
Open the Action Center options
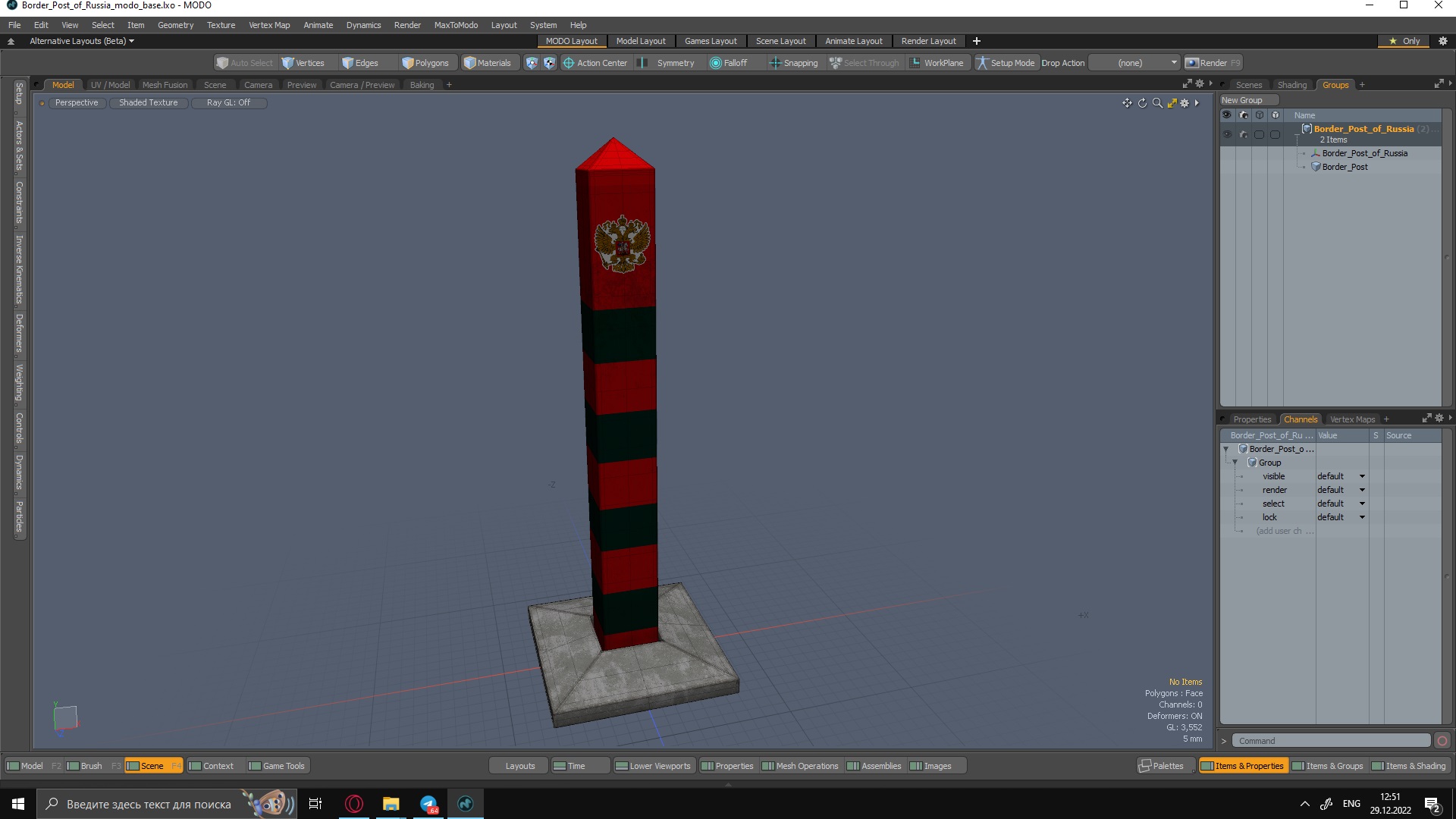tap(595, 63)
